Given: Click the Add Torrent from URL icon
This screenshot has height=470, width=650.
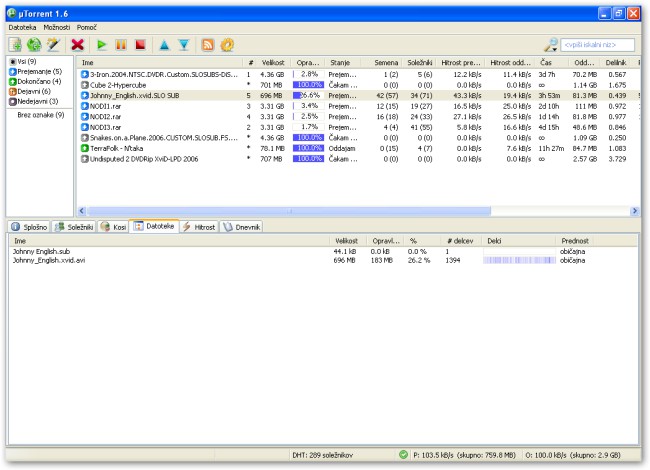Looking at the screenshot, I should click(34, 44).
